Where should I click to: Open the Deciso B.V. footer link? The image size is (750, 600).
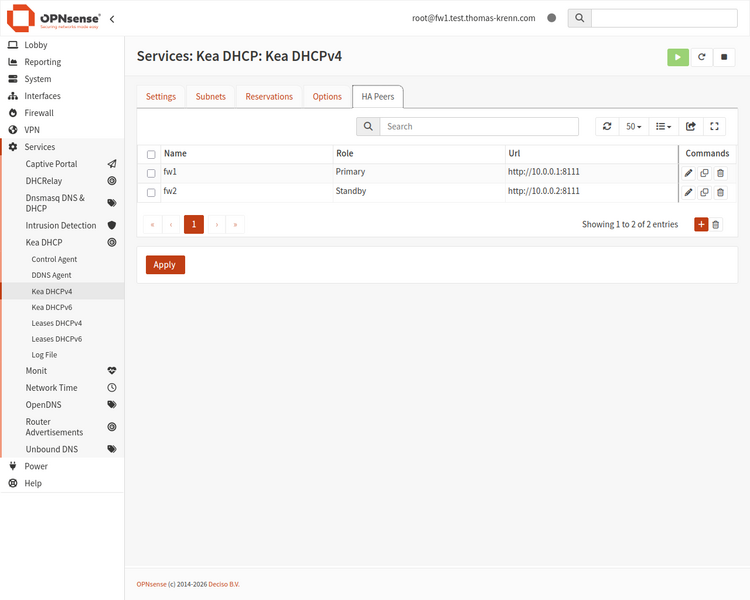tap(224, 584)
